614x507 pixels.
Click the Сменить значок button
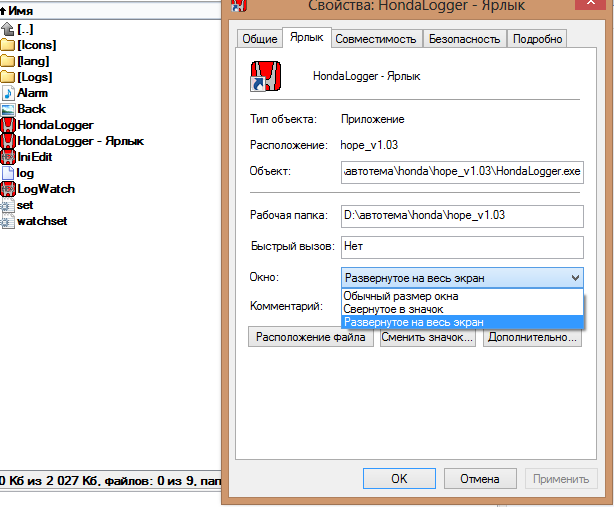pos(428,337)
